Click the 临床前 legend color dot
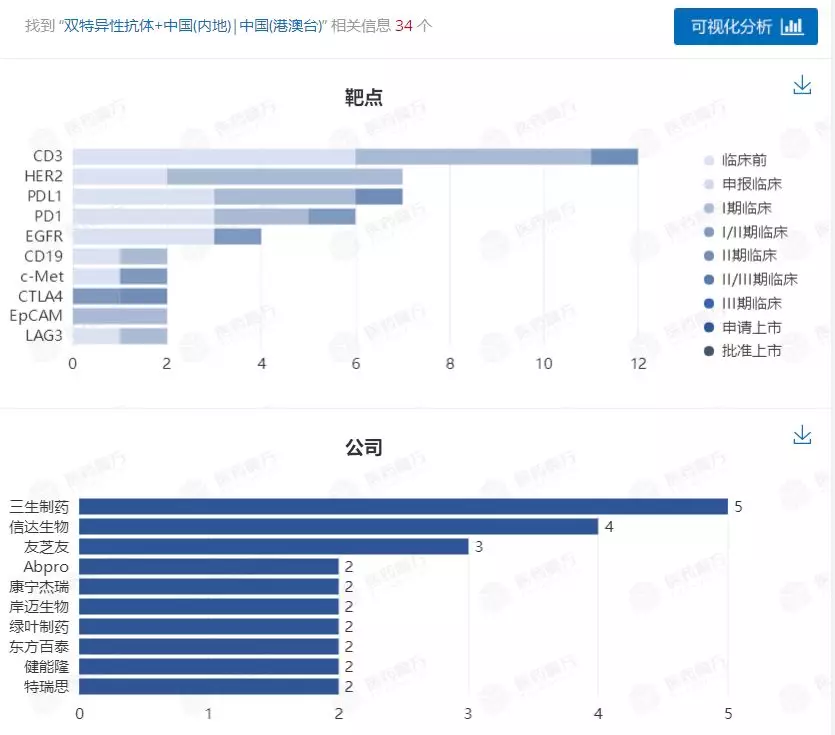 (708, 160)
